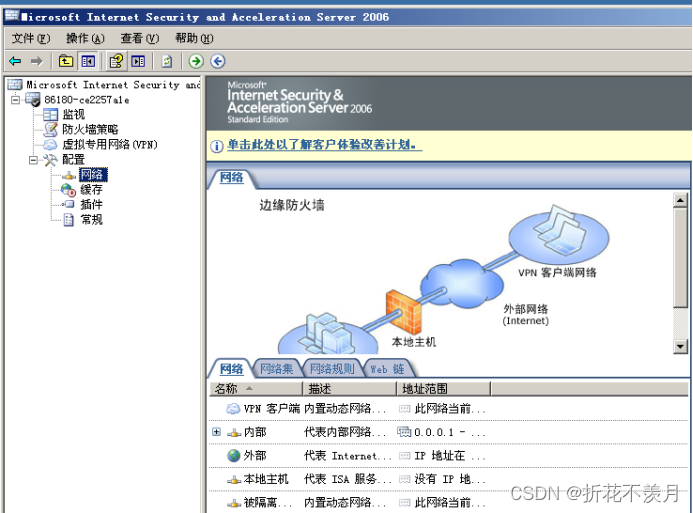This screenshot has width=693, height=513.
Task: Click the green right-arrow Apply icon
Action: point(196,61)
